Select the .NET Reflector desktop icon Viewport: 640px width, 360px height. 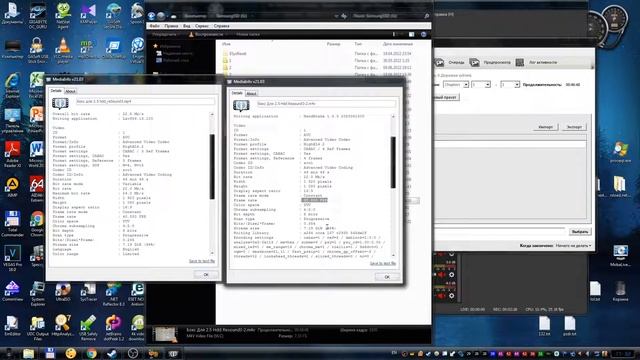pos(113,293)
